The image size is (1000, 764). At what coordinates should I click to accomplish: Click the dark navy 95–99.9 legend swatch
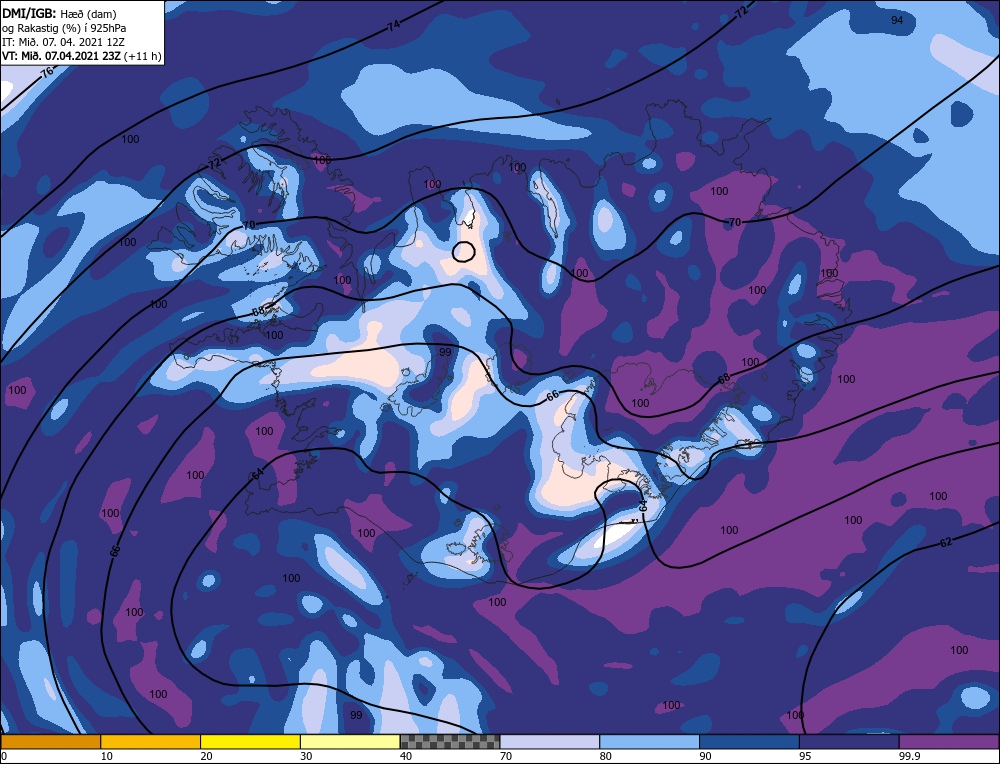click(849, 742)
